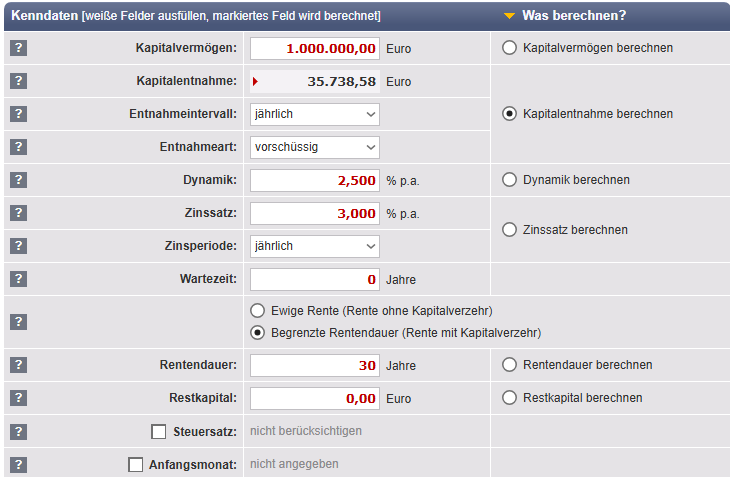Collapse the Was berechnen? header arrow
The image size is (732, 477).
[509, 16]
